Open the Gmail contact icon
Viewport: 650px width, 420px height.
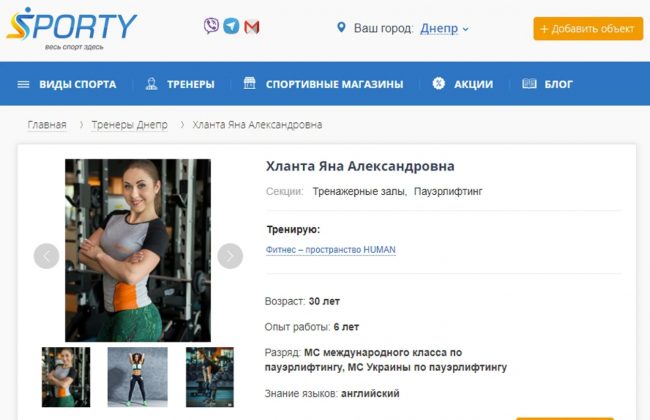point(252,27)
